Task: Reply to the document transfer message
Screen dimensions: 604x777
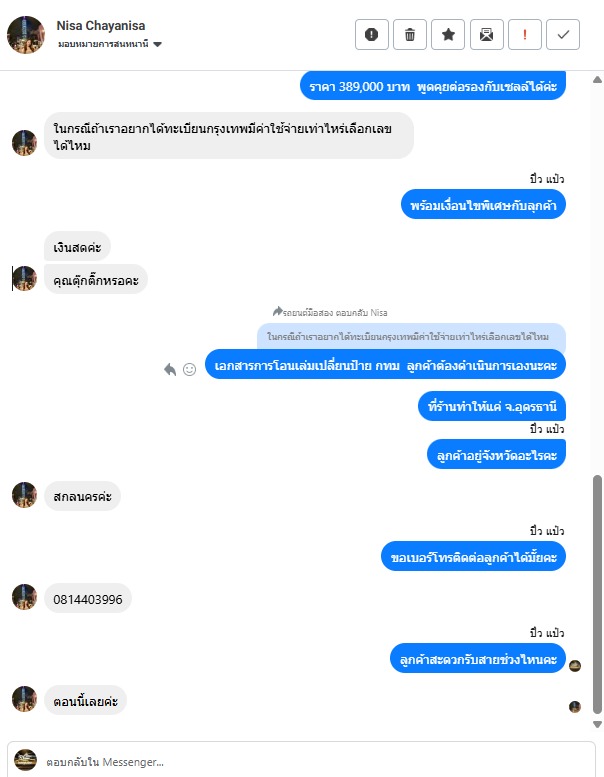Action: [170, 369]
